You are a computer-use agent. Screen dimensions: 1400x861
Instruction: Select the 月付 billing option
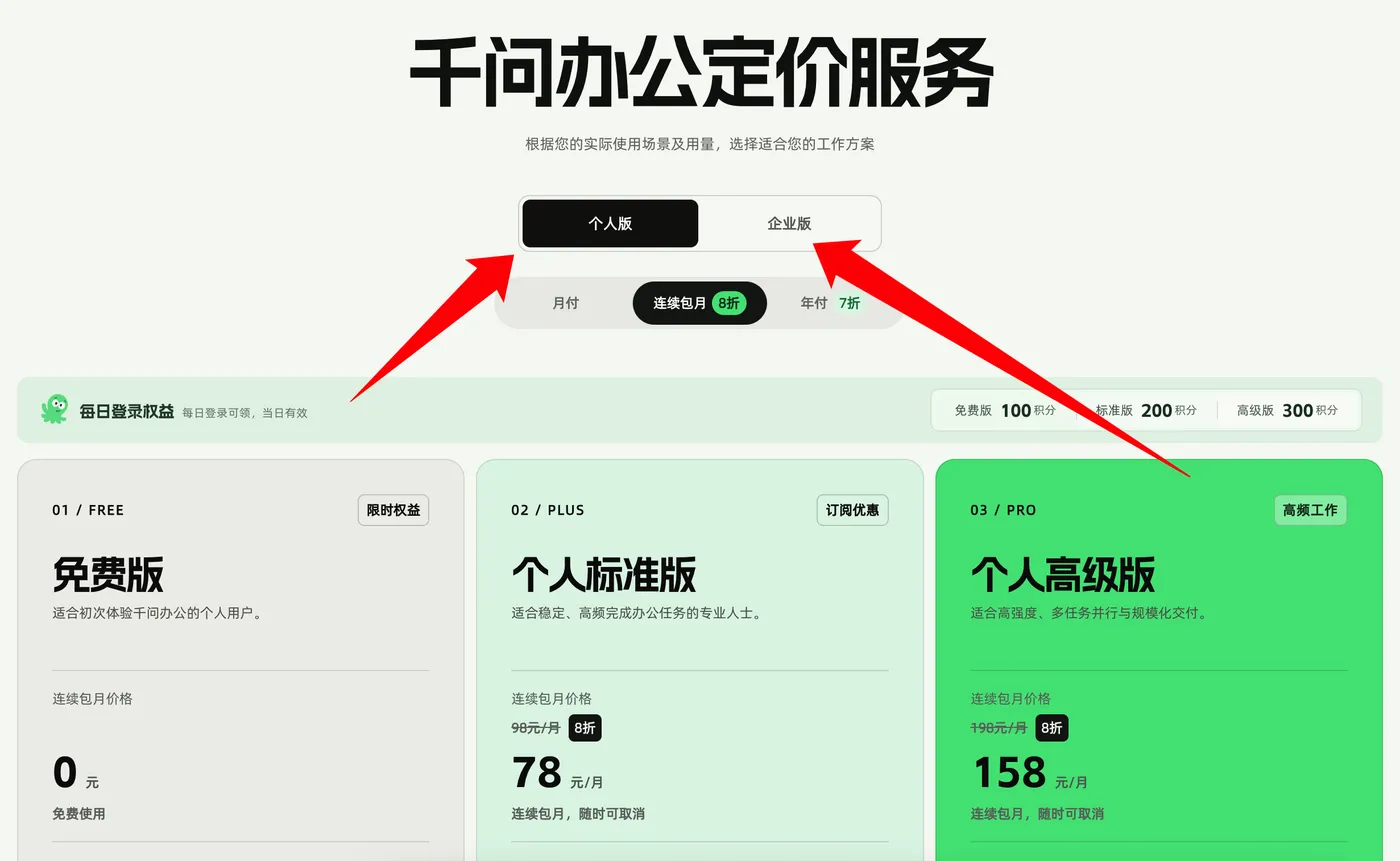566,303
